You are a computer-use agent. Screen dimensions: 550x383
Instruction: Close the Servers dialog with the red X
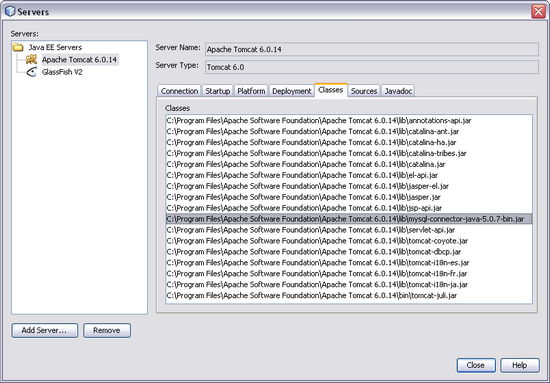click(x=538, y=11)
